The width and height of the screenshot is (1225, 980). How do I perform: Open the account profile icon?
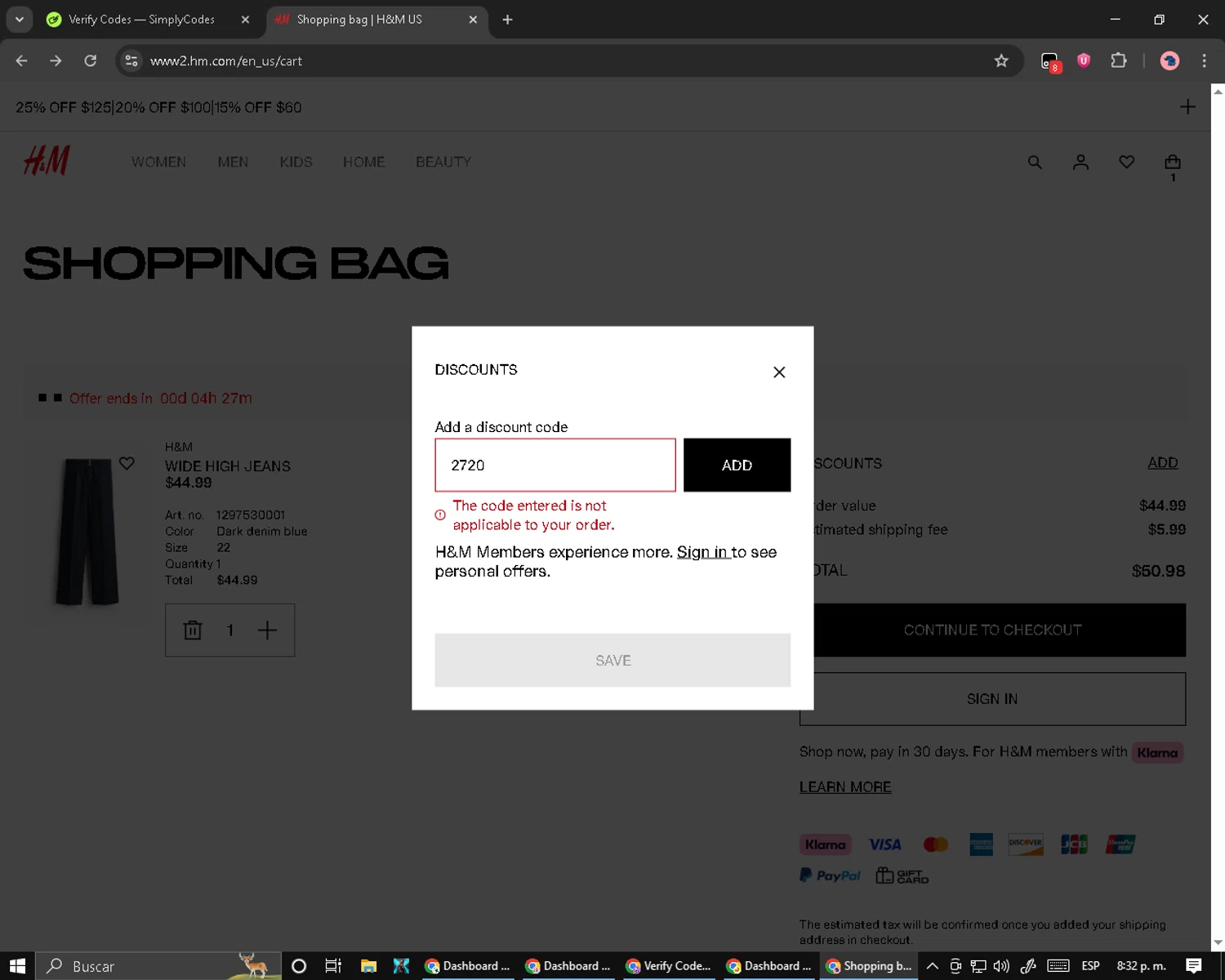pyautogui.click(x=1080, y=163)
